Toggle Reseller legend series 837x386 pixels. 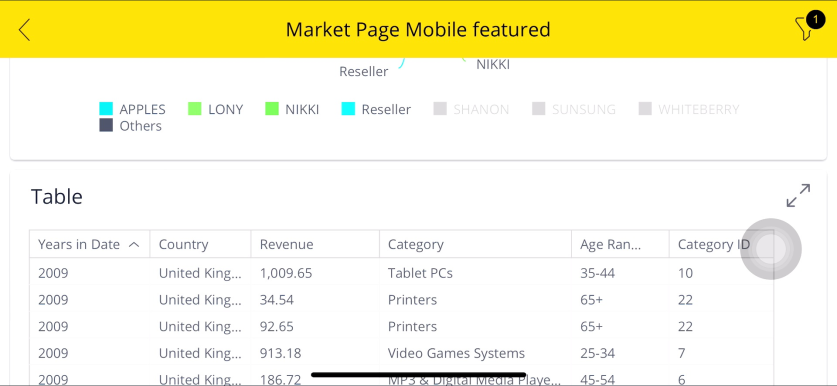coord(376,109)
